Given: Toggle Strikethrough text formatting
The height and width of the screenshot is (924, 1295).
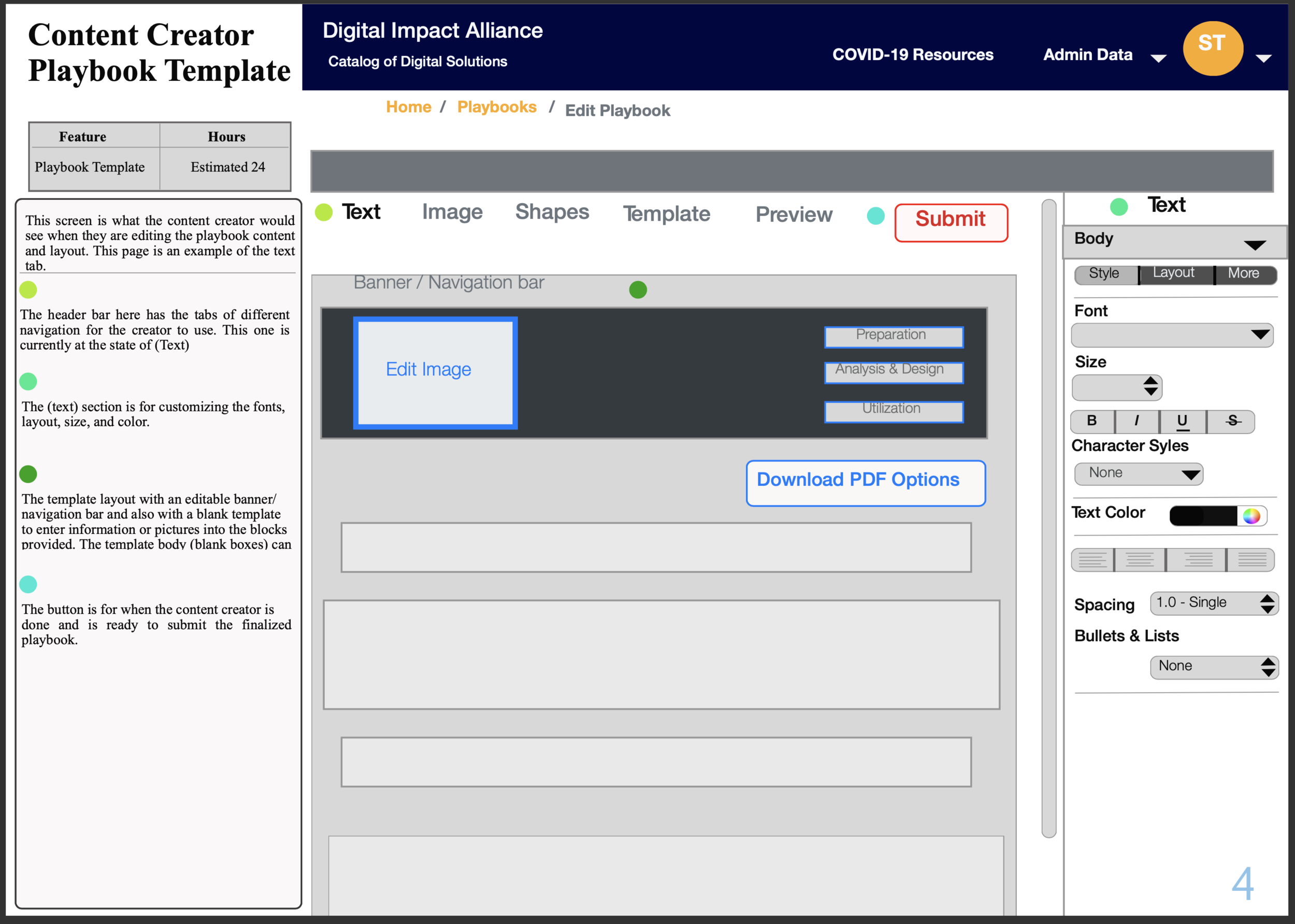Looking at the screenshot, I should point(1232,421).
